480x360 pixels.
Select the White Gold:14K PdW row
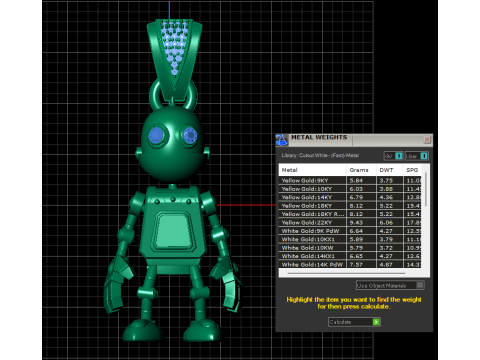click(350, 264)
